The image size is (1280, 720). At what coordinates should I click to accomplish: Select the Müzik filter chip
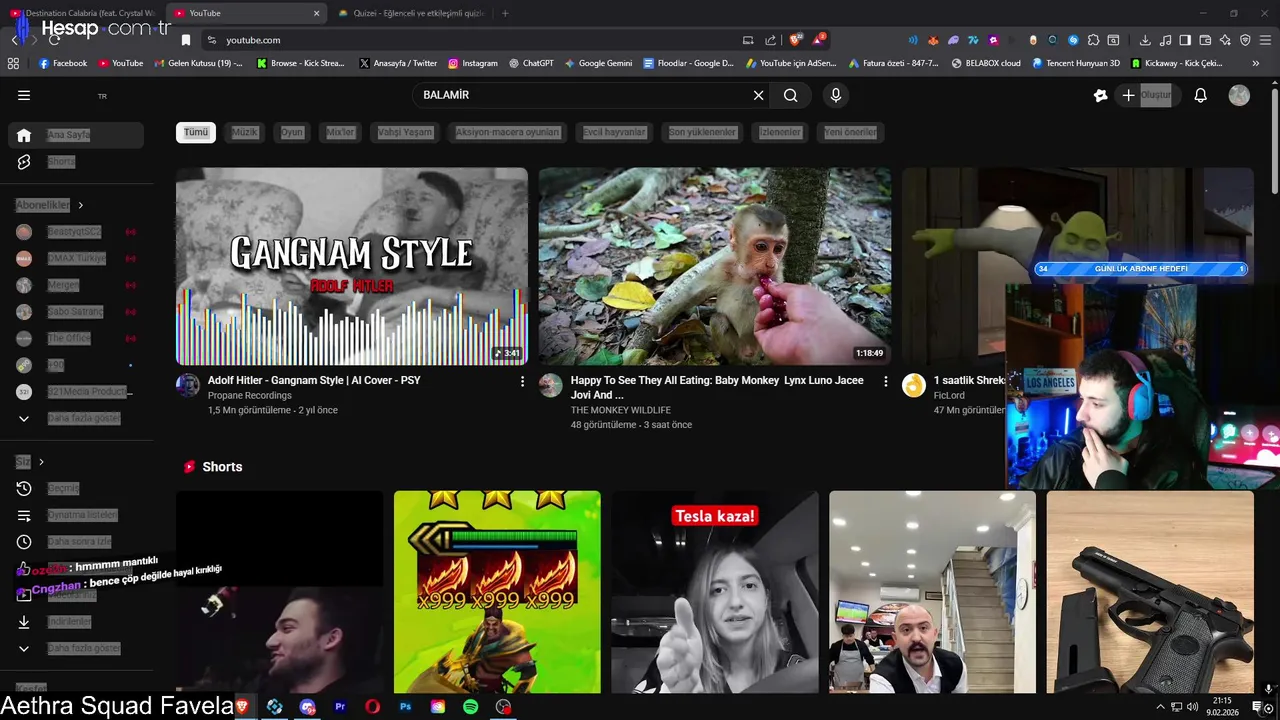click(245, 132)
